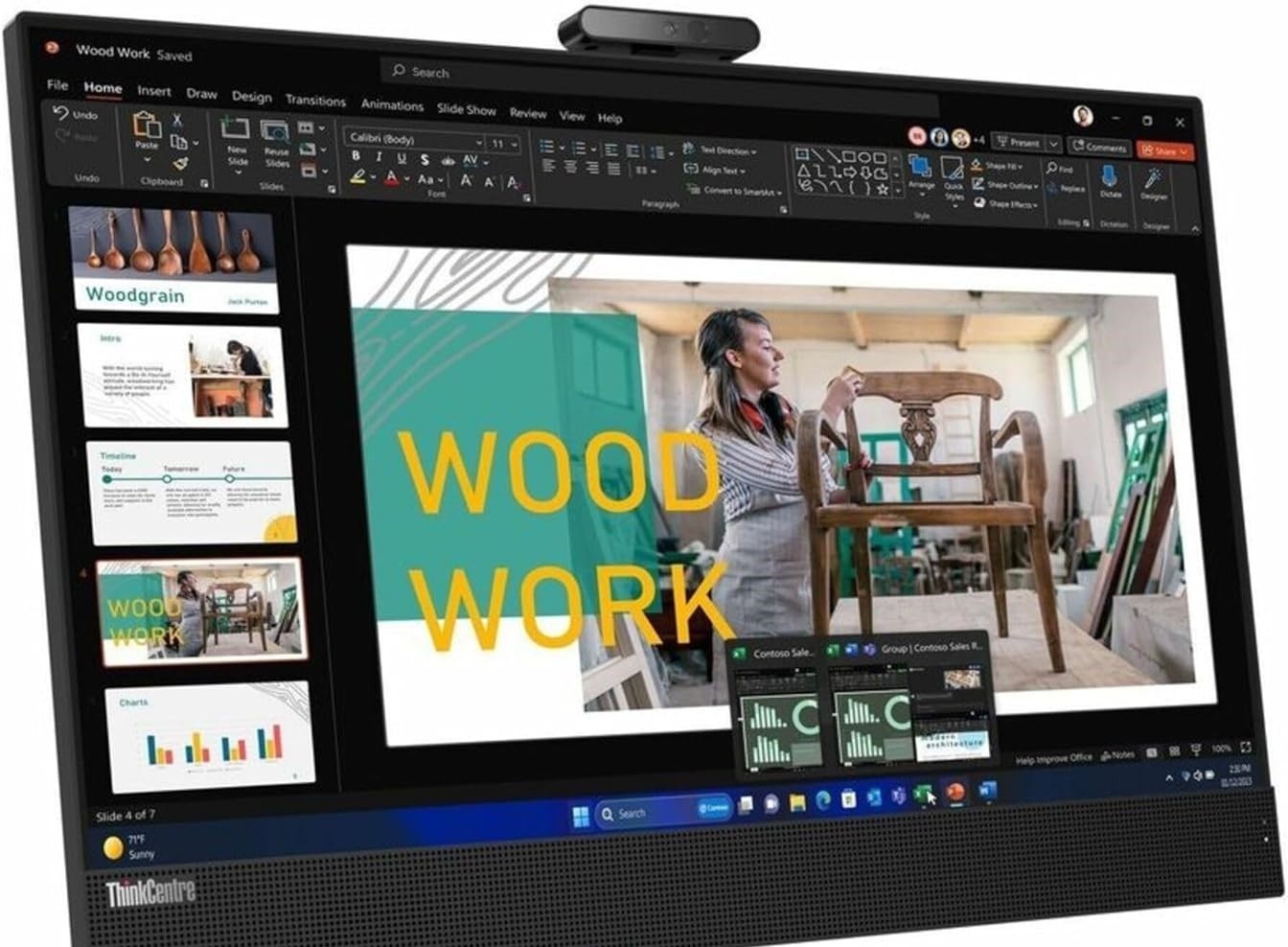
Task: Select the star shape in shapes gallery
Action: point(883,189)
